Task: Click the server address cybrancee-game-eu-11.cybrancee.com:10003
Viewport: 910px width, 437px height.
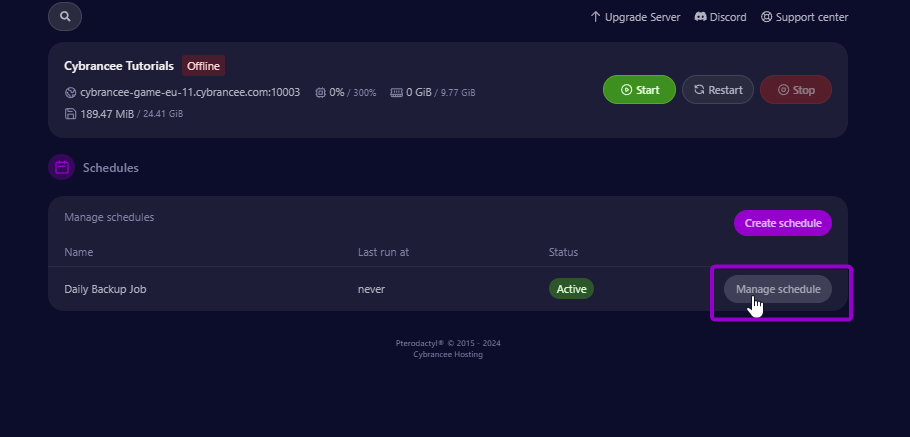Action: pyautogui.click(x=190, y=92)
